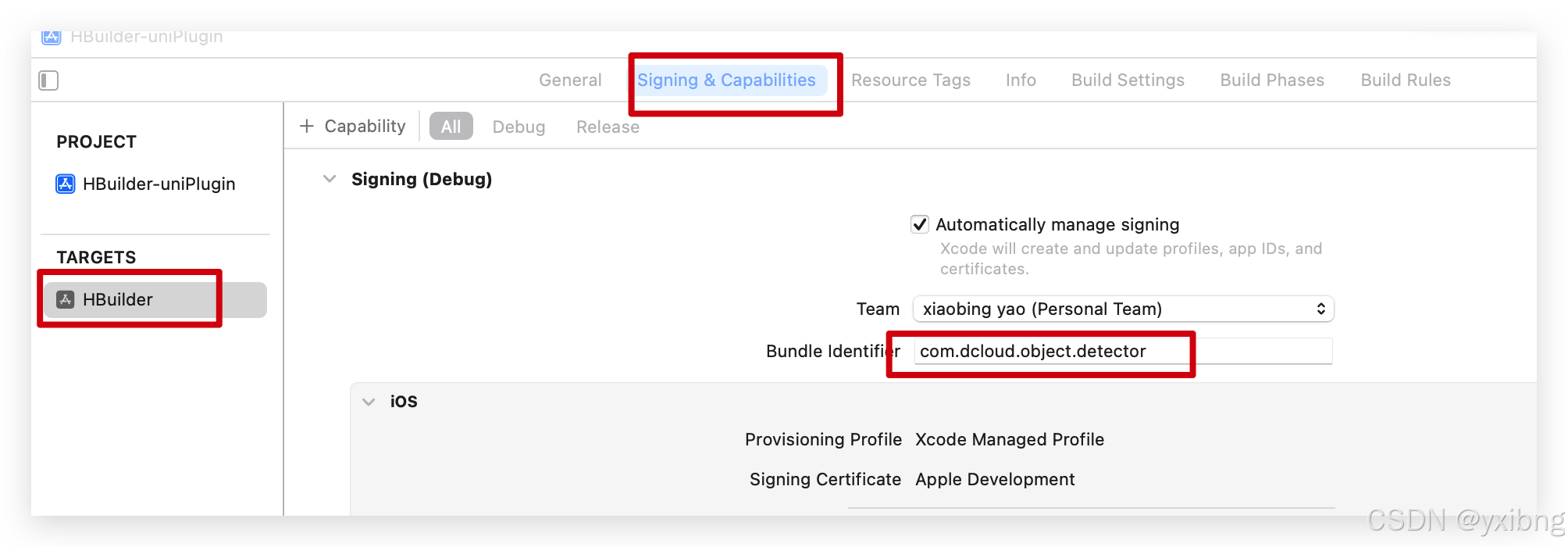Go to the Build Settings tab
The width and height of the screenshot is (1568, 547).
point(1128,80)
